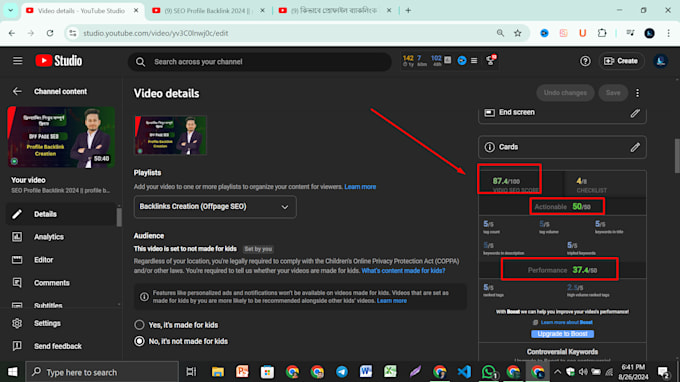Switch to the SEO Profile Backlink 2024 tab
This screenshot has height=382, width=680.
(x=208, y=10)
